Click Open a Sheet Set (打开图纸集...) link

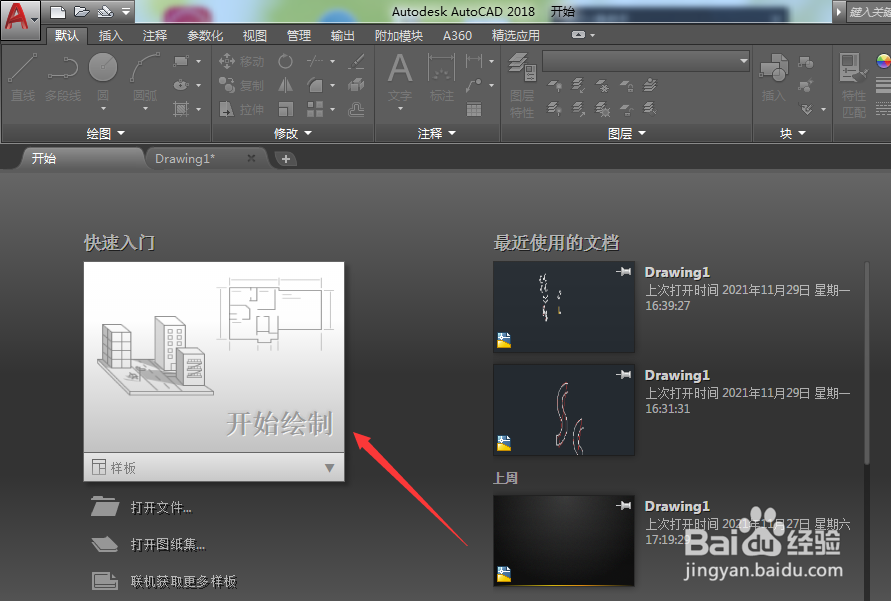click(168, 544)
